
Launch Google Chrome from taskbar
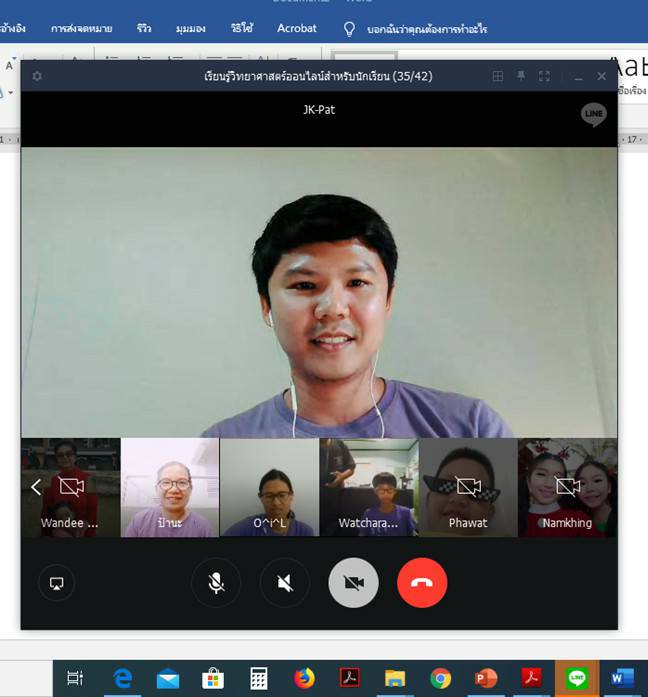[440, 678]
